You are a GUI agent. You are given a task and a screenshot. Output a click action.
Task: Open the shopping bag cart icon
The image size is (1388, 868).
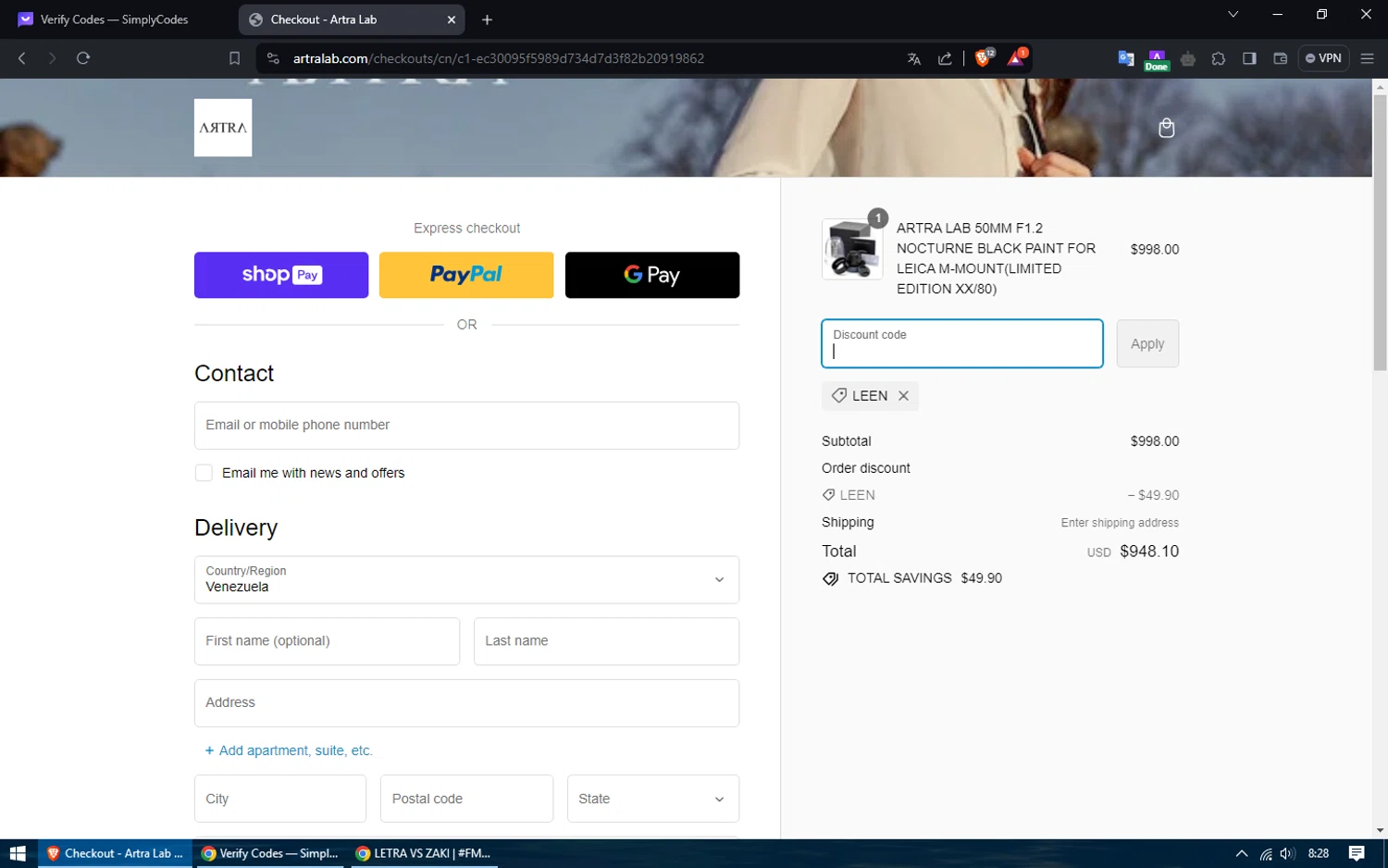click(x=1166, y=128)
